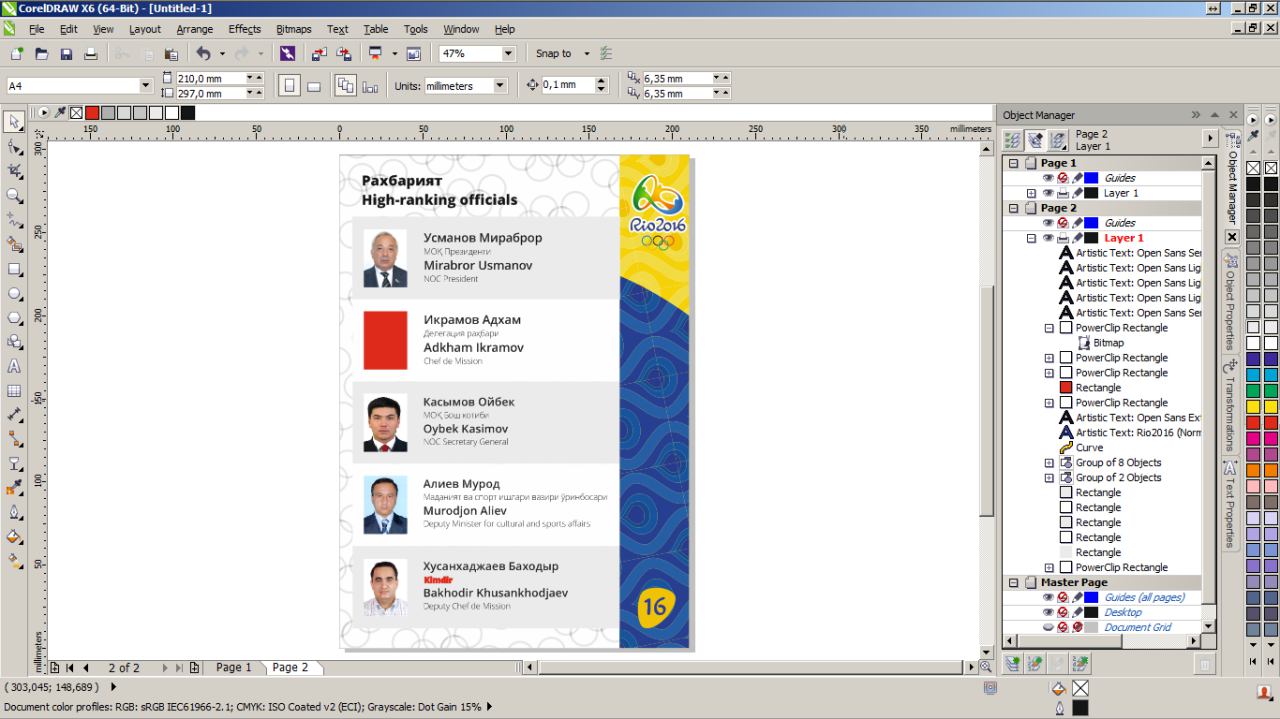This screenshot has height=719, width=1280.
Task: Click the Import toolbar icon
Action: (x=319, y=54)
